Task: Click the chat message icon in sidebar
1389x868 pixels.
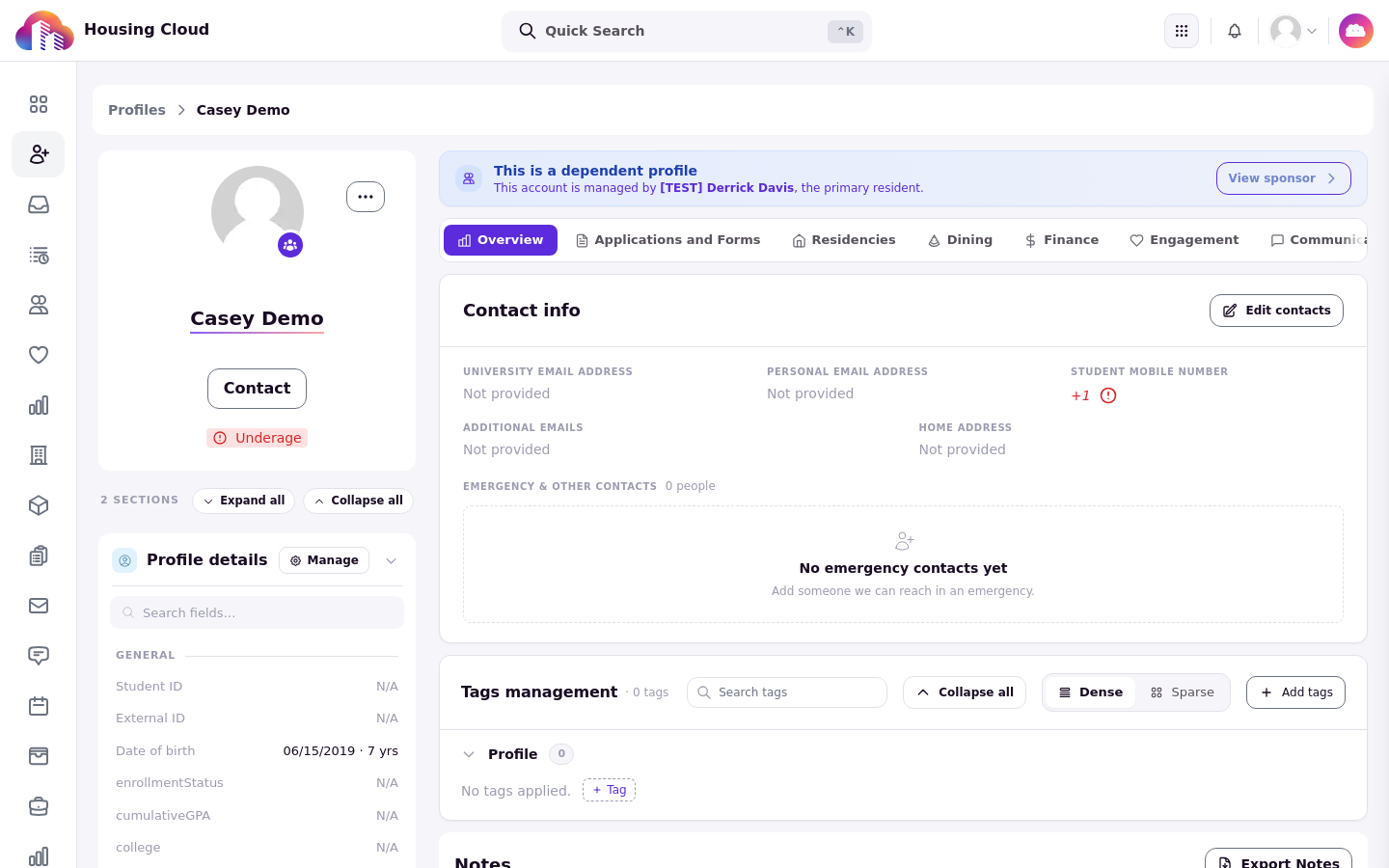Action: pyautogui.click(x=39, y=656)
